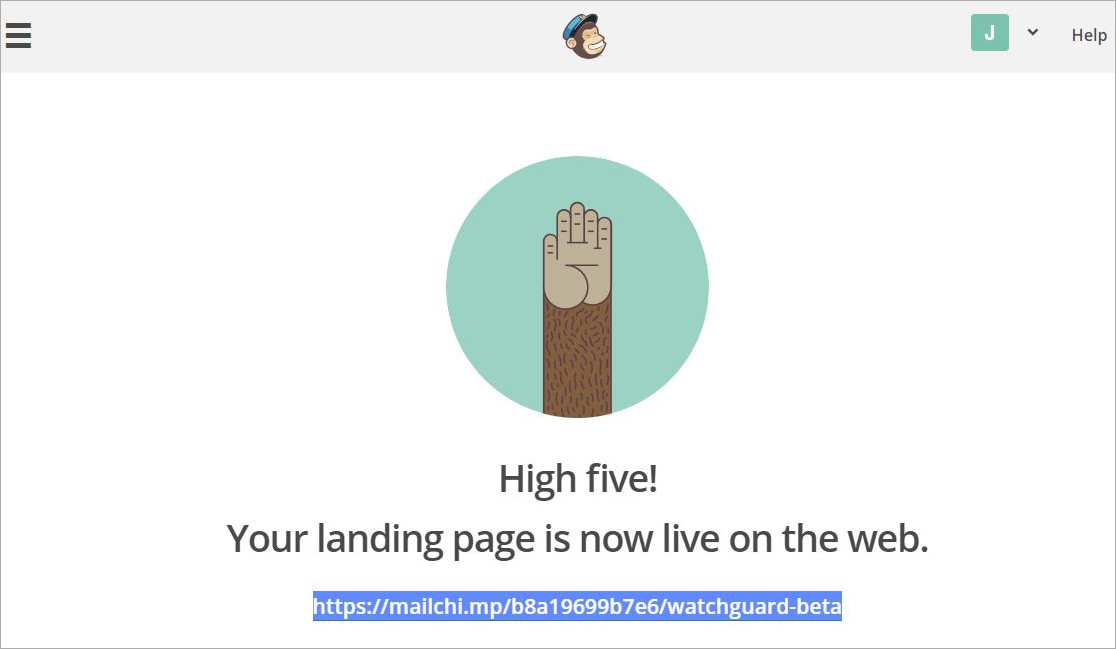Viewport: 1116px width, 649px height.
Task: Click the "High five!" heading text
Action: point(578,479)
